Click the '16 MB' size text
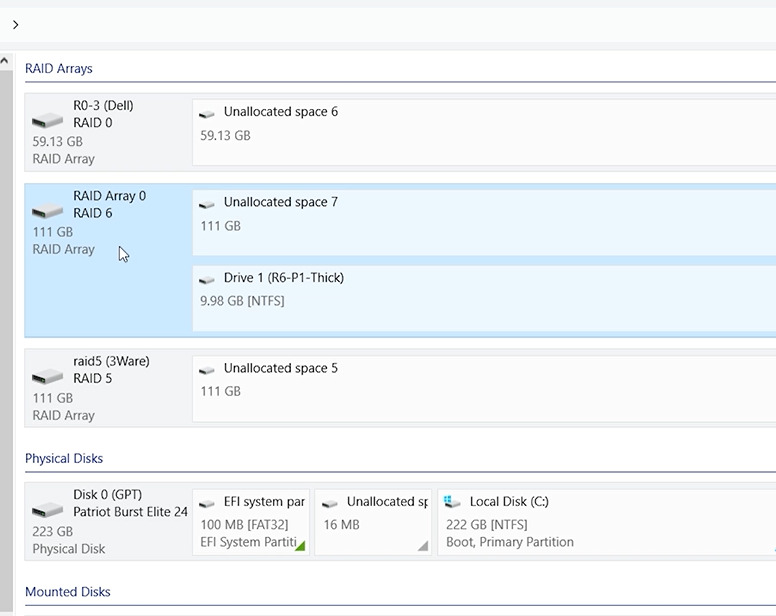This screenshot has width=776, height=616. 341,524
